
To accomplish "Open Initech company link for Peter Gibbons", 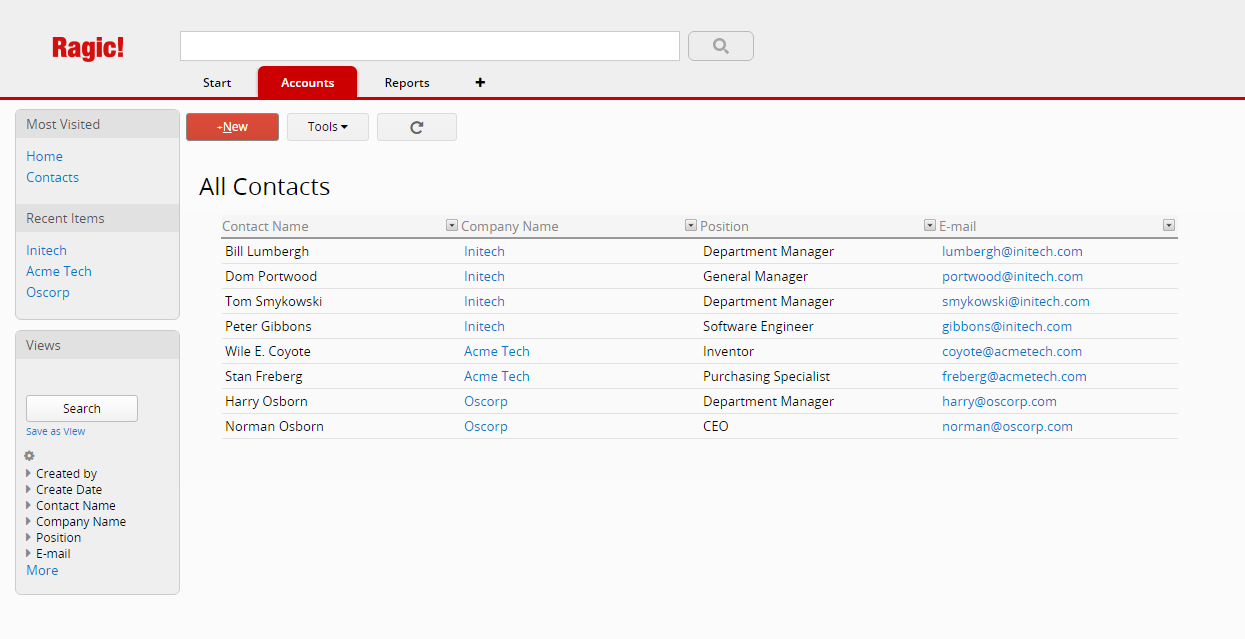I will tap(484, 327).
